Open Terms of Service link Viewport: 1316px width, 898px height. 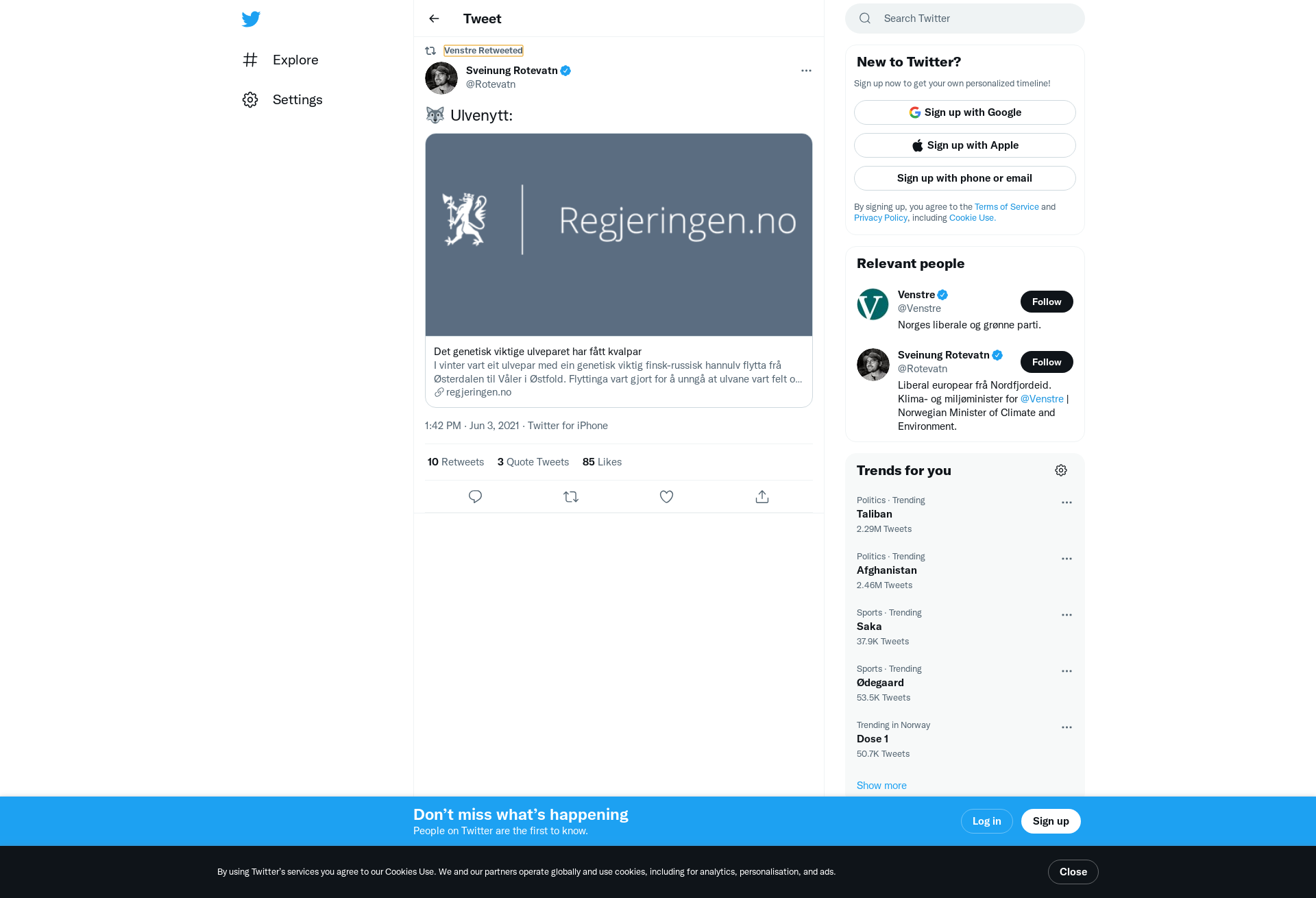[1006, 206]
